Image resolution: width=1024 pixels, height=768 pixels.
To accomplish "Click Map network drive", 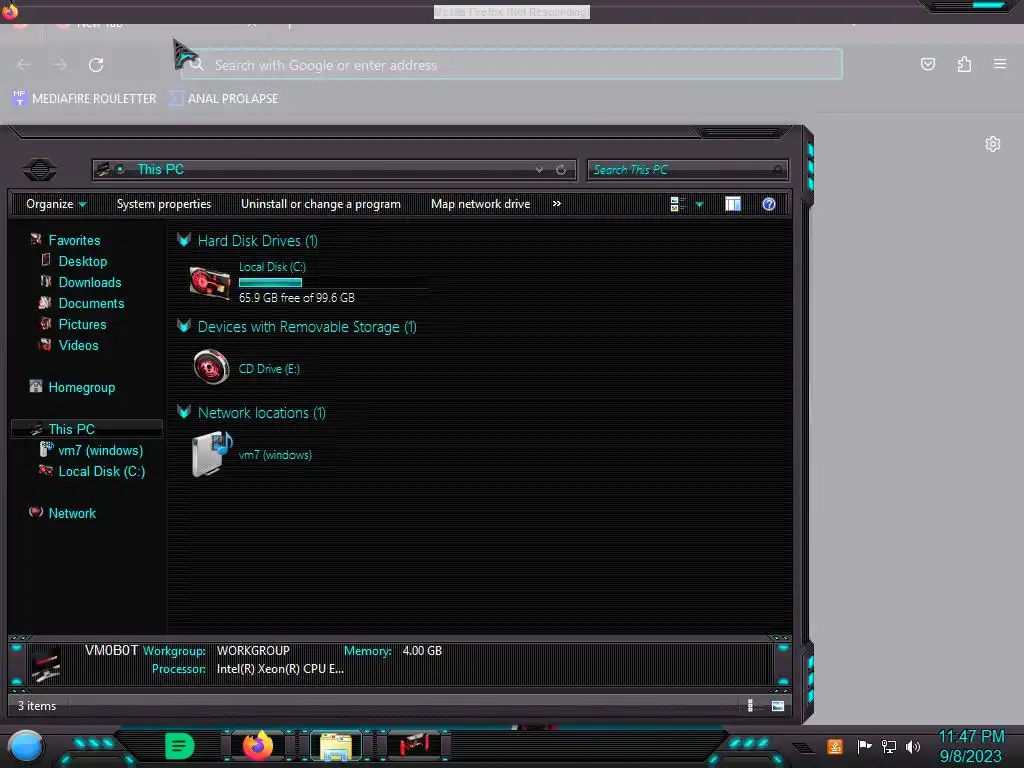I will point(481,204).
